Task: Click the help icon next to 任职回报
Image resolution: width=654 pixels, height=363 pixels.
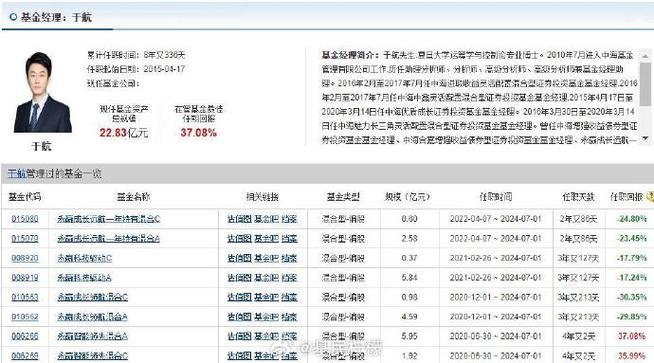Action: pyautogui.click(x=650, y=196)
